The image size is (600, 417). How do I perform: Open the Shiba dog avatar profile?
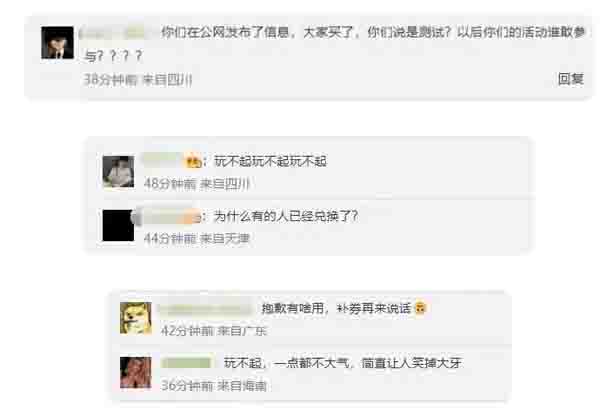point(136,318)
